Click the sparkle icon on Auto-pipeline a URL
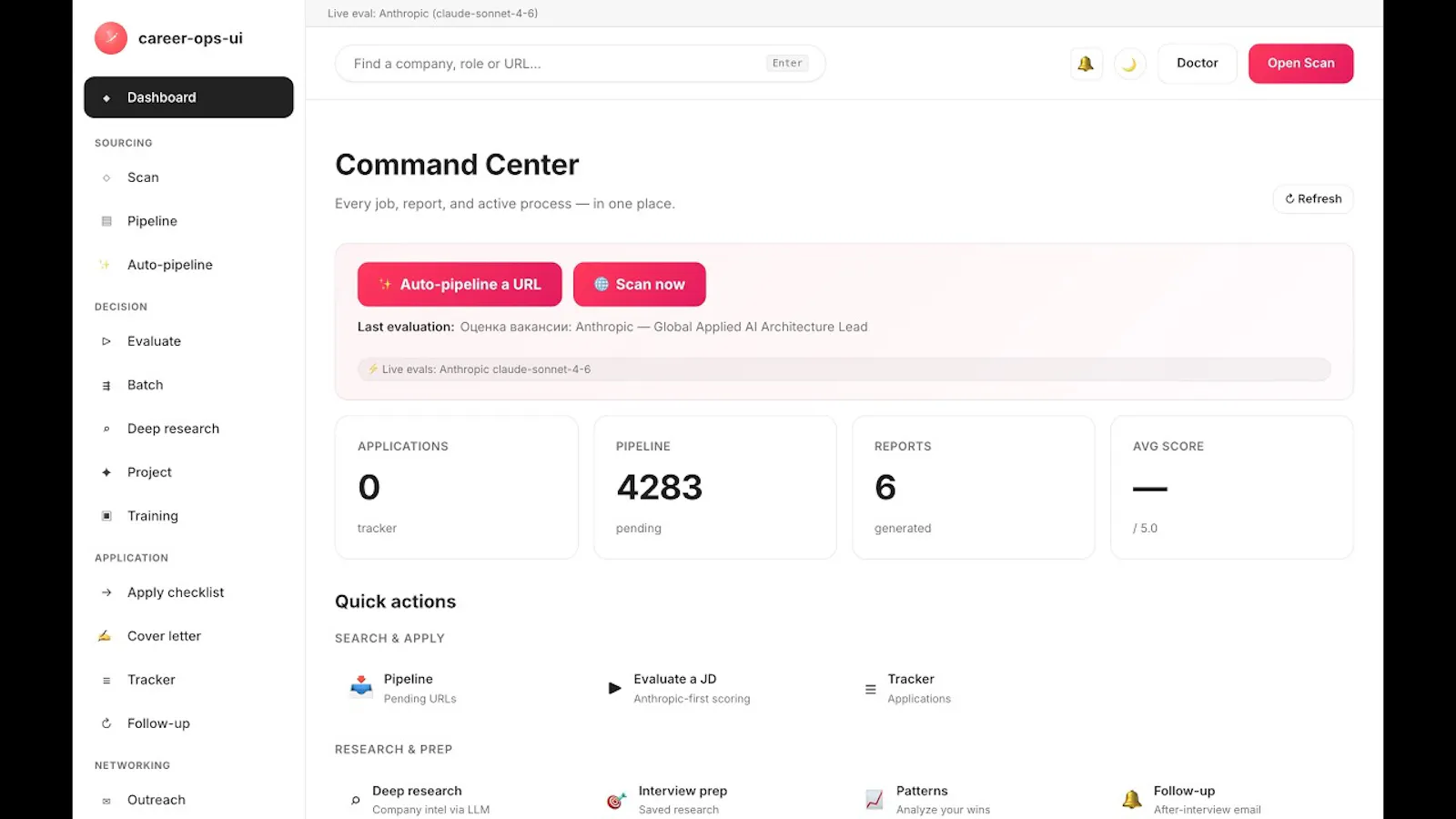 (x=386, y=284)
